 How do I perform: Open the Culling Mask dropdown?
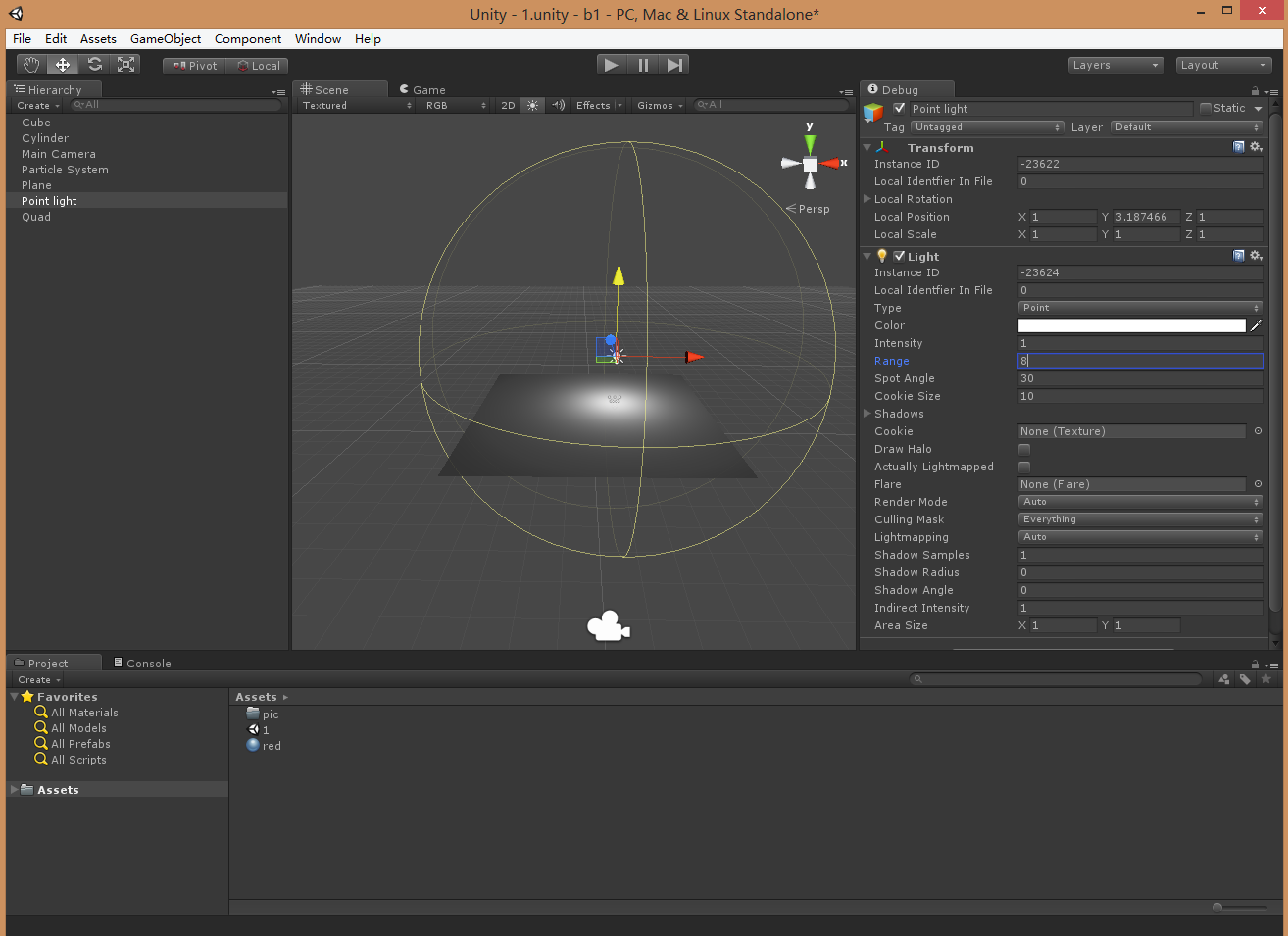point(1140,519)
